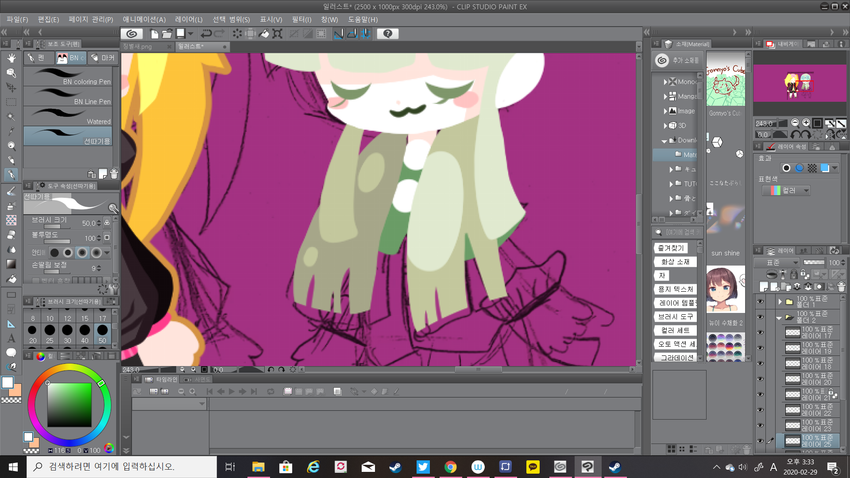
Task: Hide 폴더 1 using its eye icon
Action: (760, 301)
